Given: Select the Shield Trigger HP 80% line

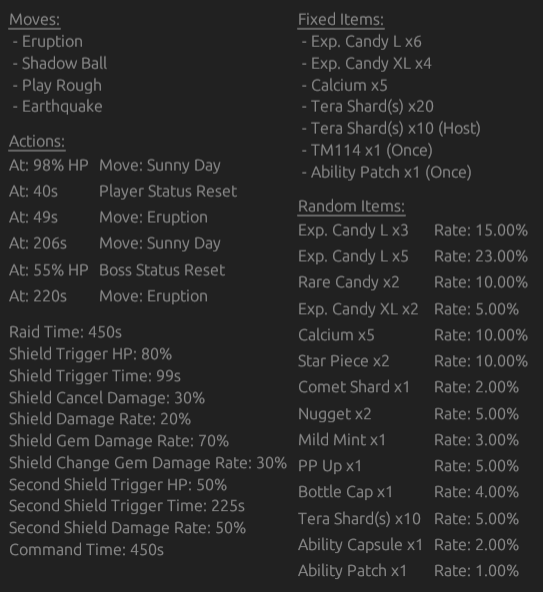Looking at the screenshot, I should [91, 354].
